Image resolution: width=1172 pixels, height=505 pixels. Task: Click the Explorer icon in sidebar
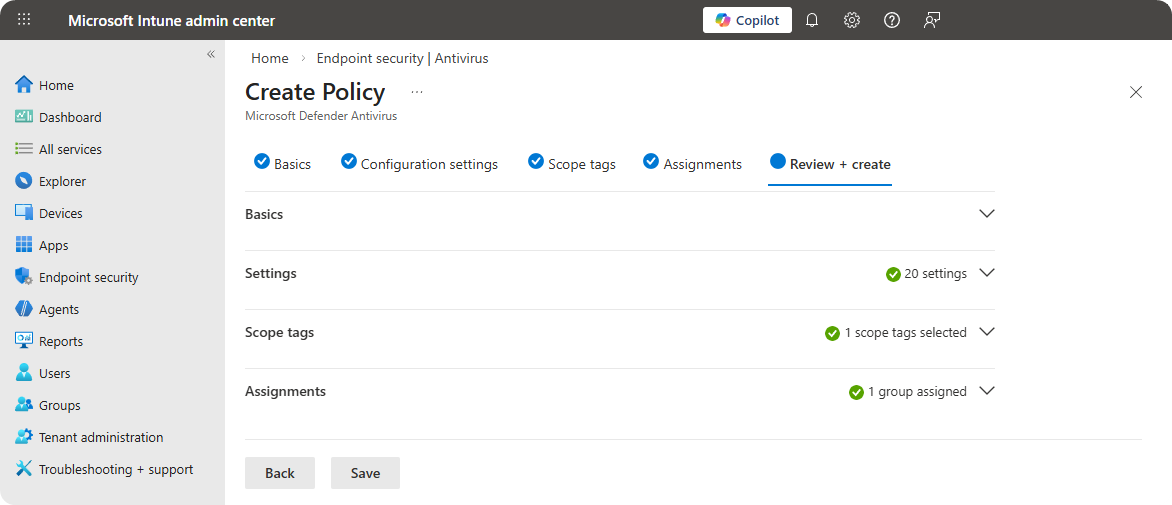tap(24, 181)
